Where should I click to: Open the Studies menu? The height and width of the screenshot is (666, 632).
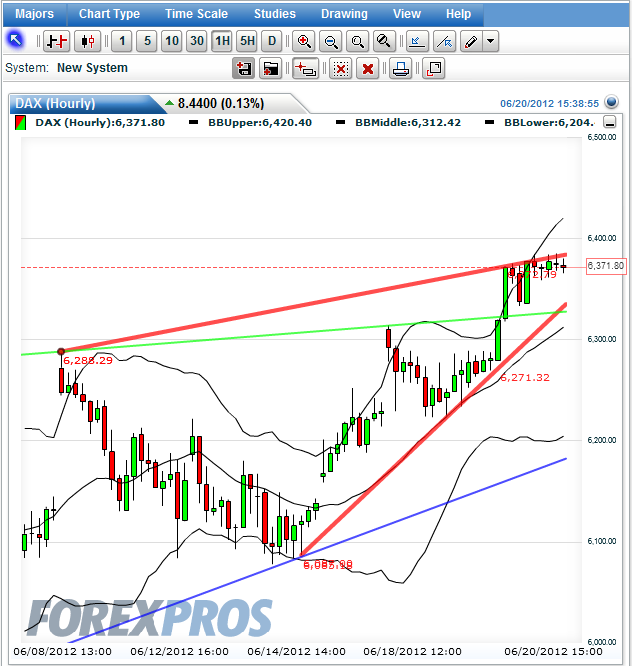point(274,14)
